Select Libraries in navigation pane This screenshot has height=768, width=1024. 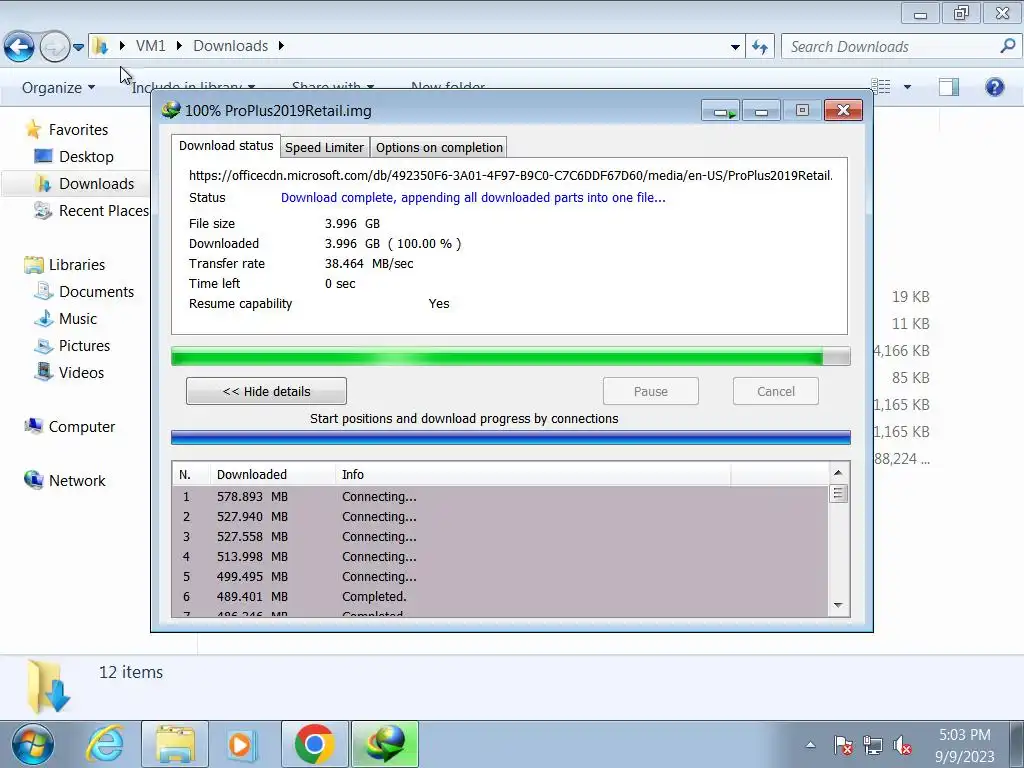[76, 264]
